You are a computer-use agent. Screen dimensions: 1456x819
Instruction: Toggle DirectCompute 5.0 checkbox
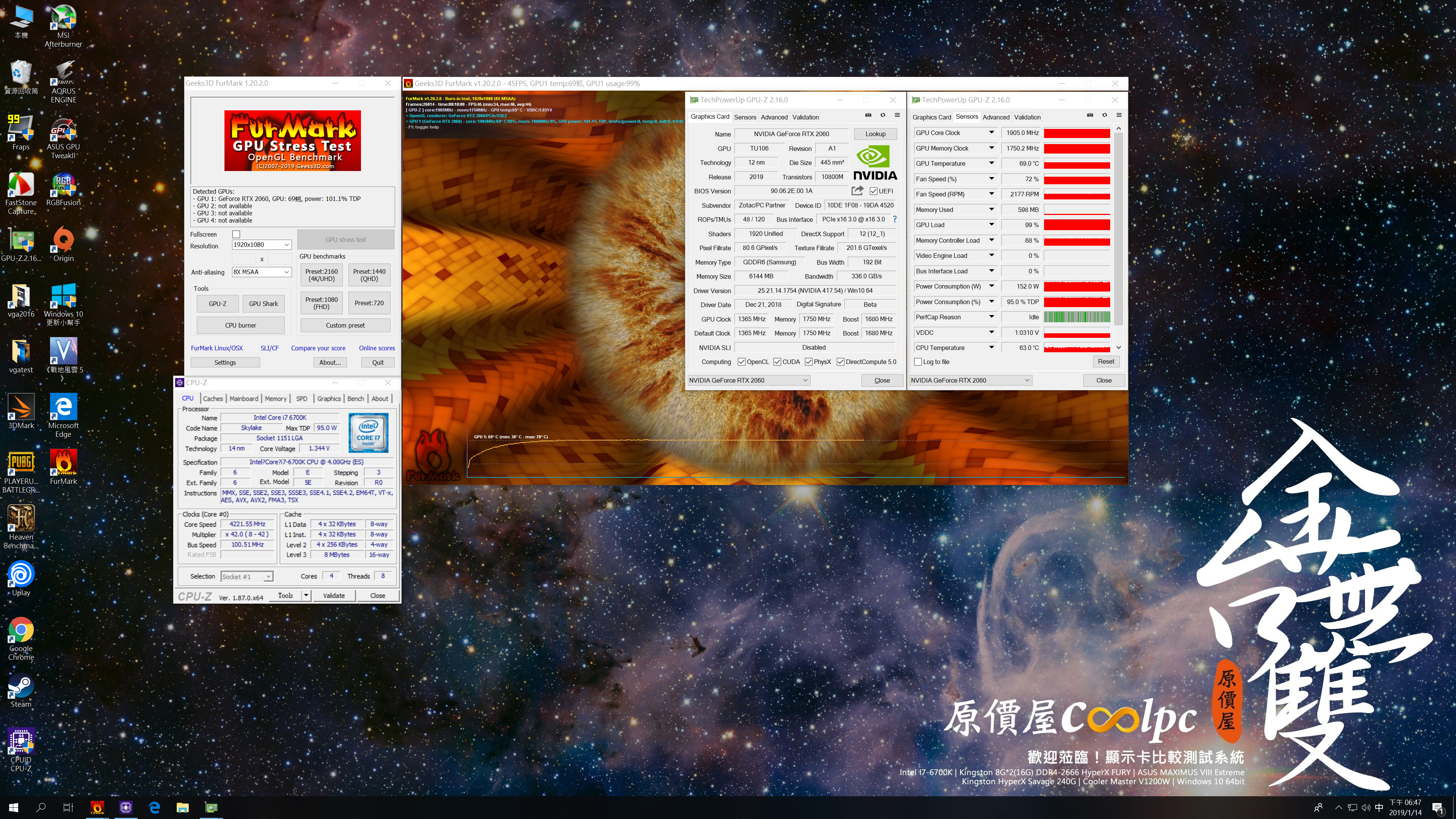(x=841, y=362)
